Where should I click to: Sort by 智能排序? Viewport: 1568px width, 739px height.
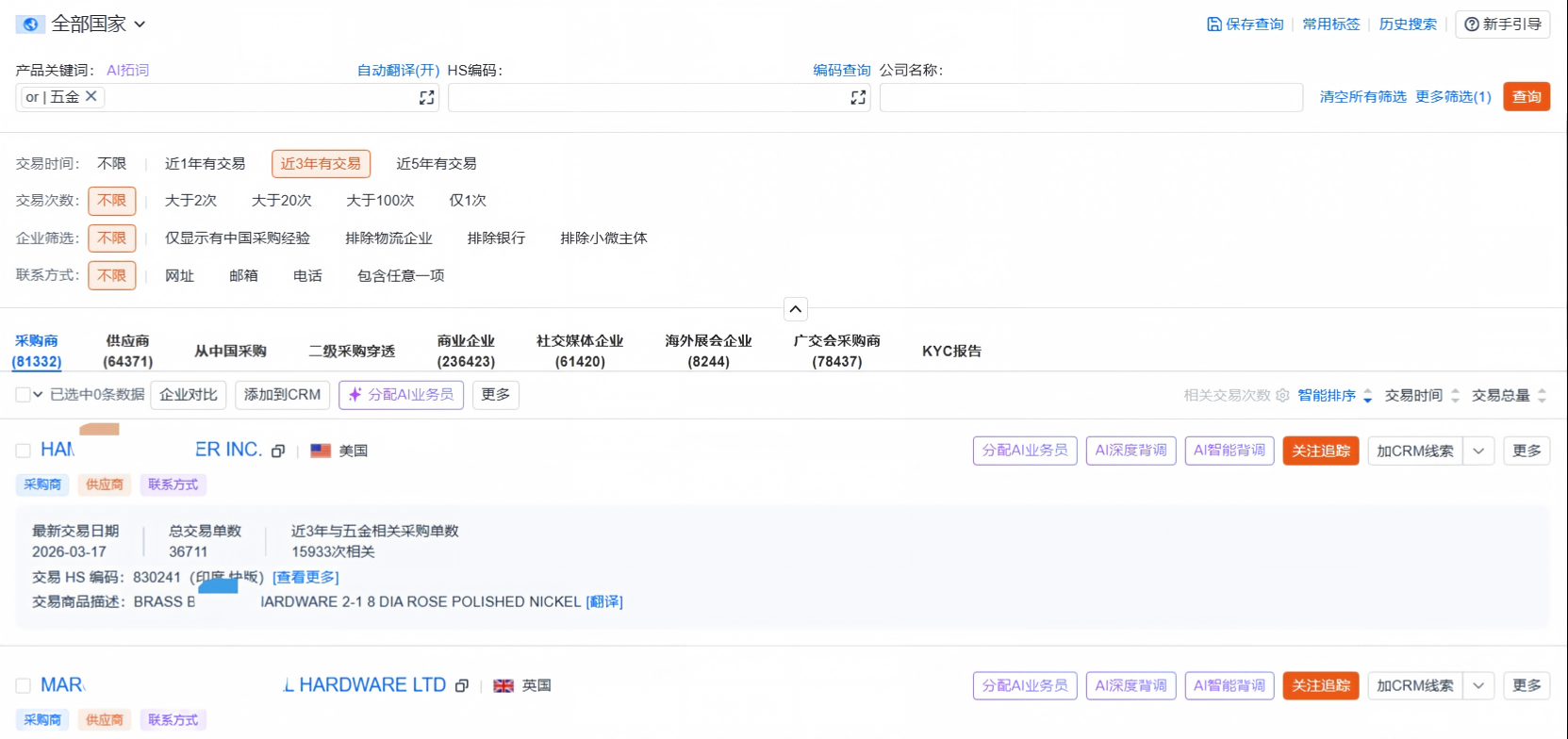pyautogui.click(x=1335, y=396)
